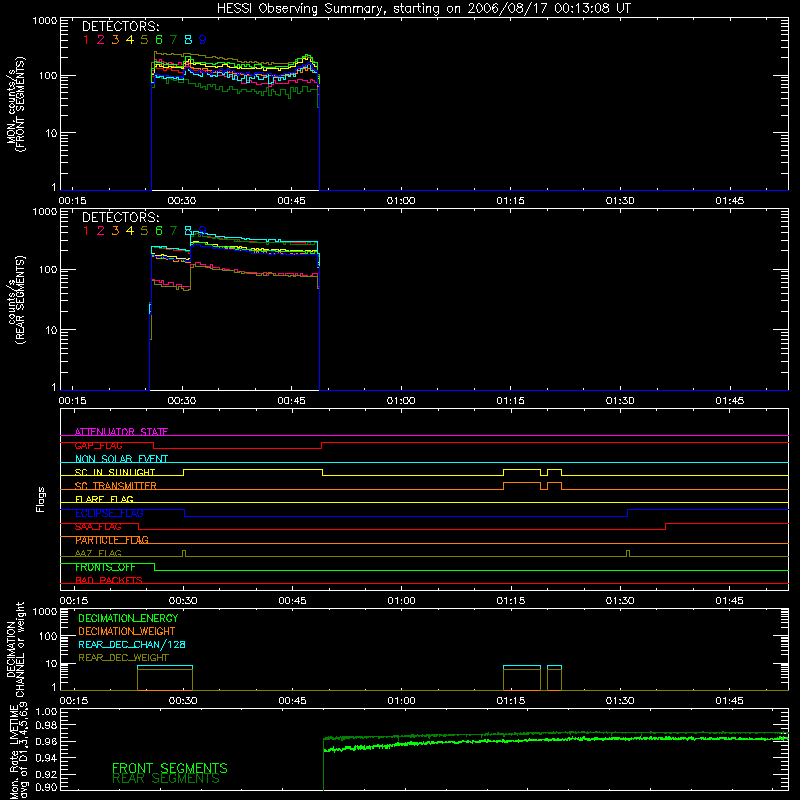Click the DECIMATION_WEIGHT legend entry
Screen dimensions: 800x800
[x=127, y=632]
